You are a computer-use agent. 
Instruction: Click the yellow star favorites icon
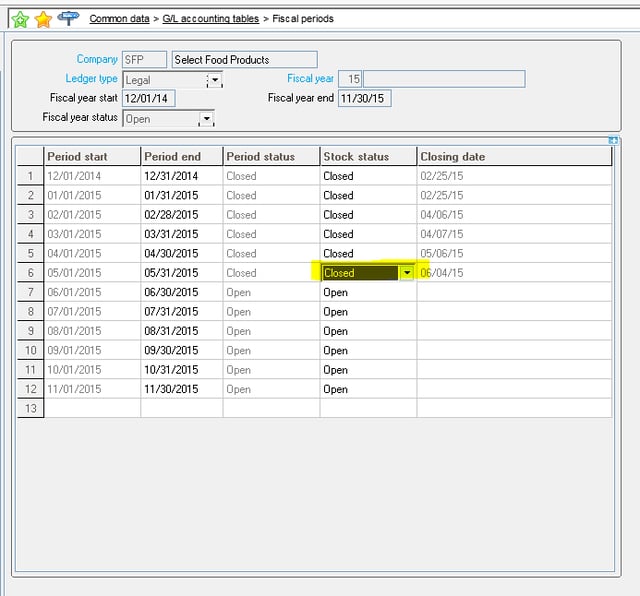[x=43, y=18]
